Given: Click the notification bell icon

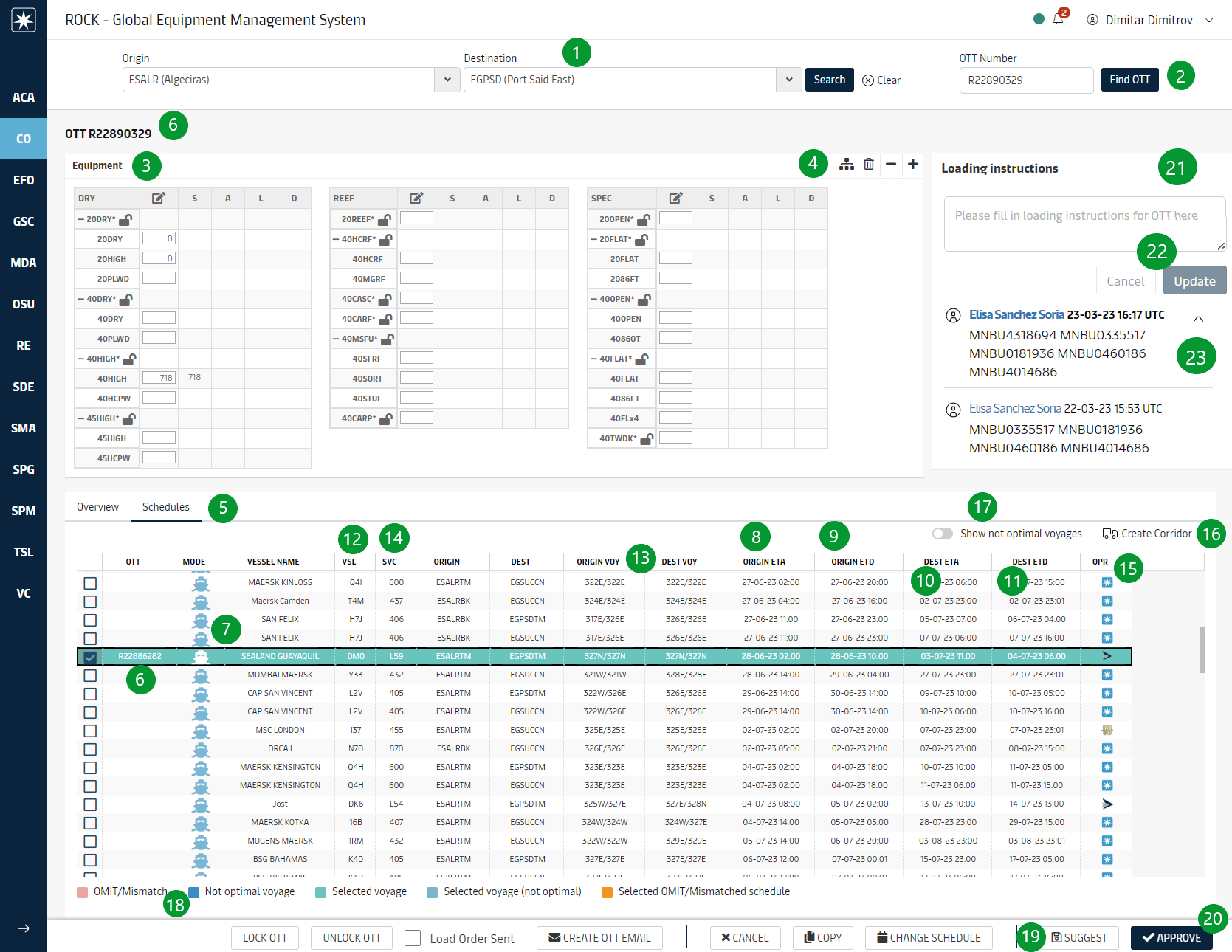Looking at the screenshot, I should pyautogui.click(x=1058, y=20).
